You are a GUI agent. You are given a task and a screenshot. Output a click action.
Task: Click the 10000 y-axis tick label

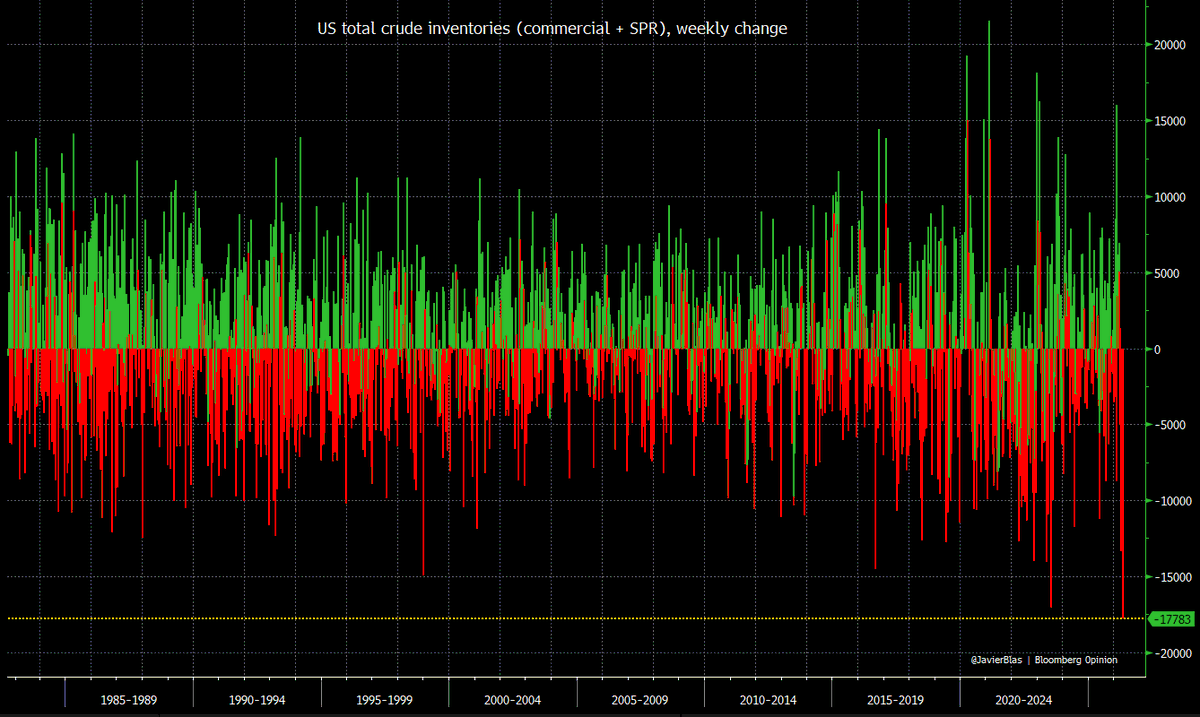coord(1169,197)
